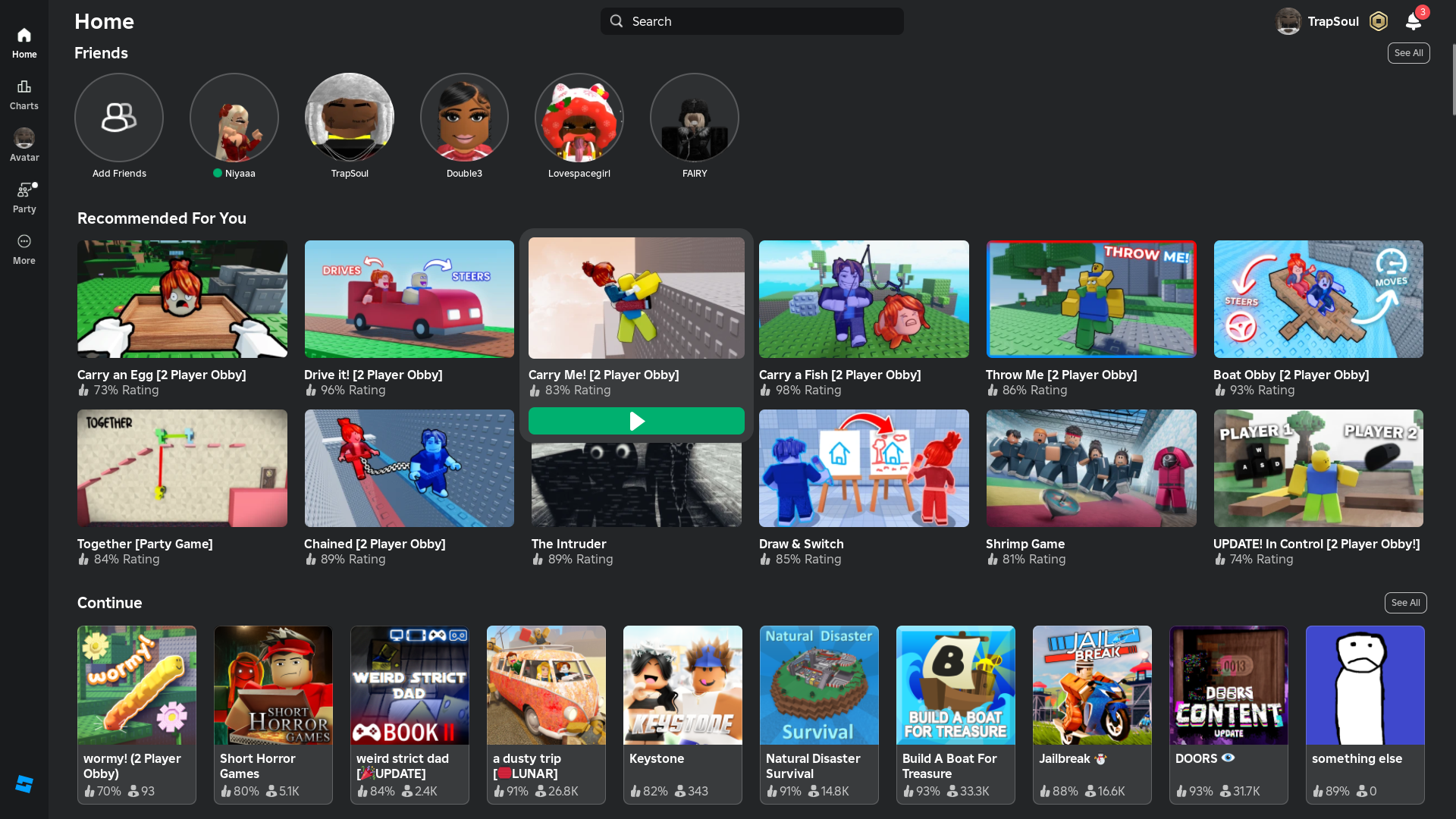The height and width of the screenshot is (819, 1456).
Task: Open the Draw & Switch game tile
Action: click(x=864, y=469)
